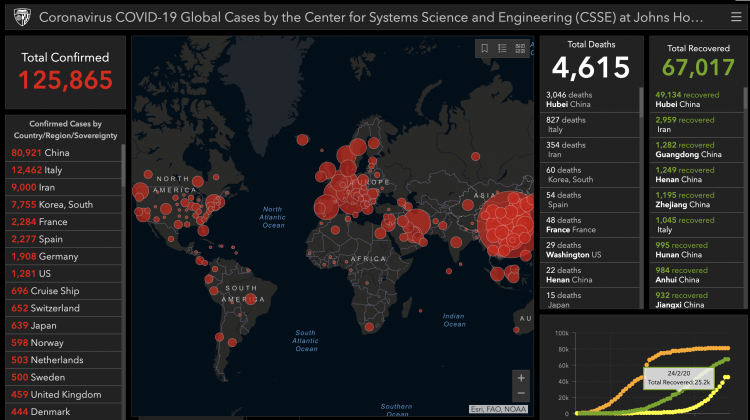Select Guangdong China recovered entry
Viewport: 750px width, 420px height.
(690, 150)
